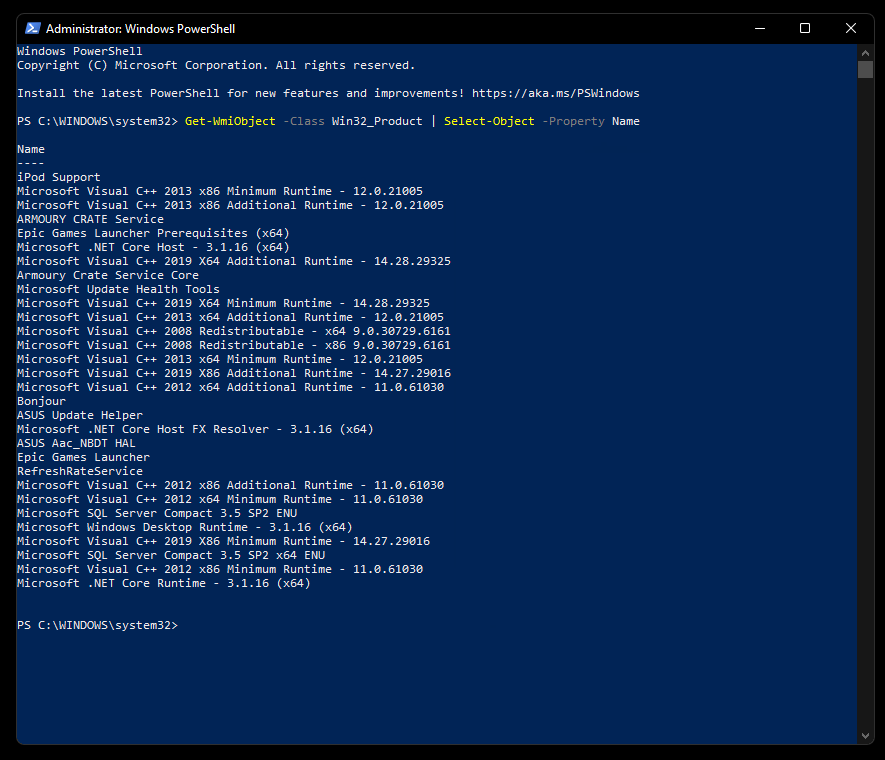Image resolution: width=885 pixels, height=760 pixels.
Task: Click the ASUS Update Helper entry
Action: (80, 415)
